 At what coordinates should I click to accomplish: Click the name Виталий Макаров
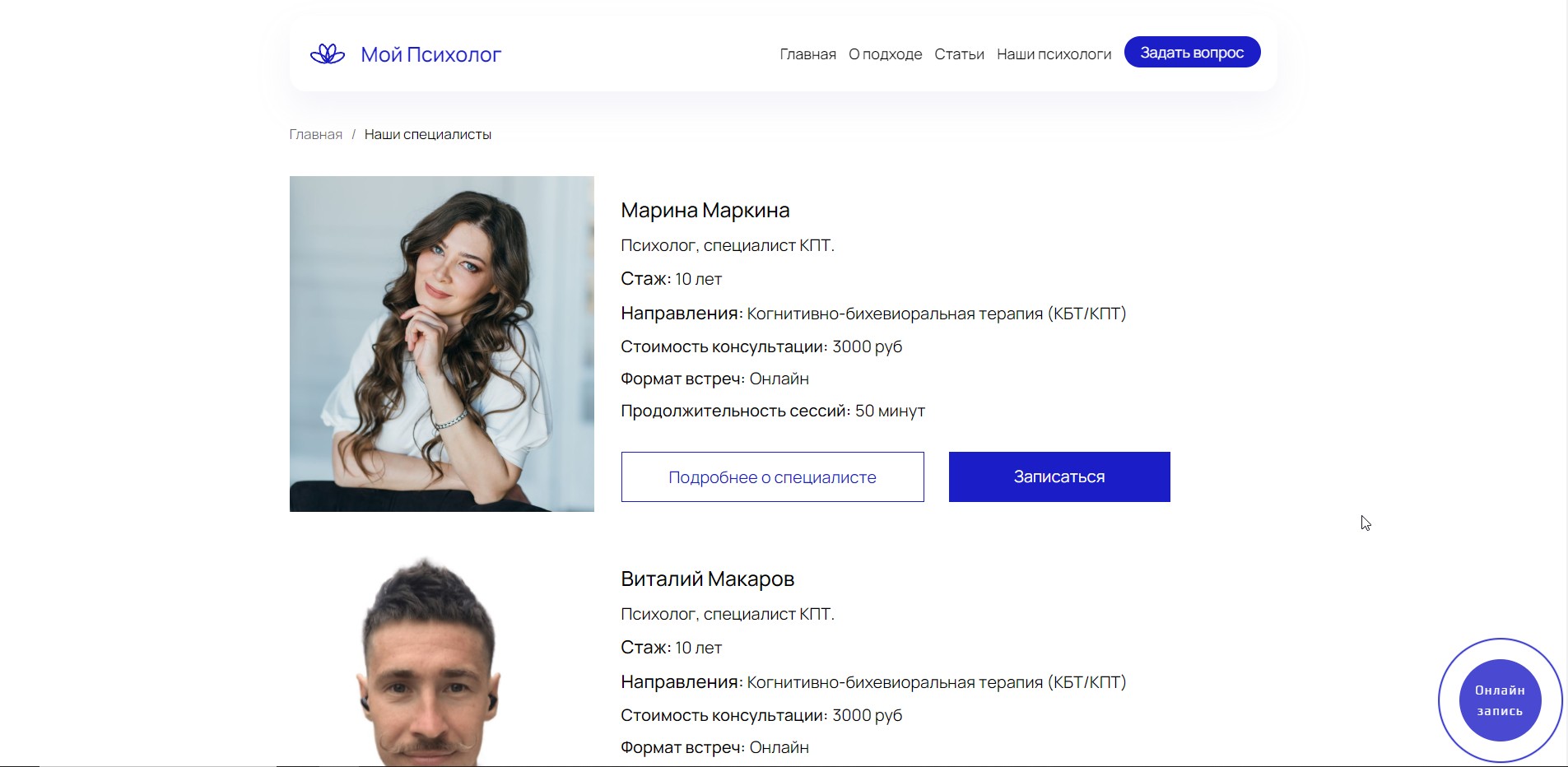(x=707, y=579)
